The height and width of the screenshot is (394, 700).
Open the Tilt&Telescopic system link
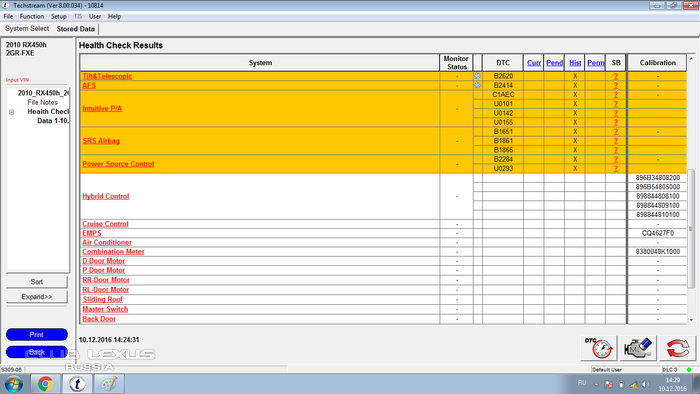(107, 76)
